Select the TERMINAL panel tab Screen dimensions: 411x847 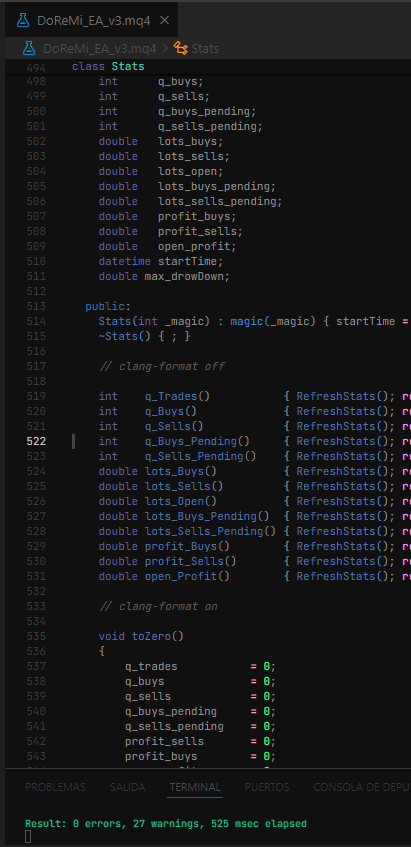click(195, 787)
